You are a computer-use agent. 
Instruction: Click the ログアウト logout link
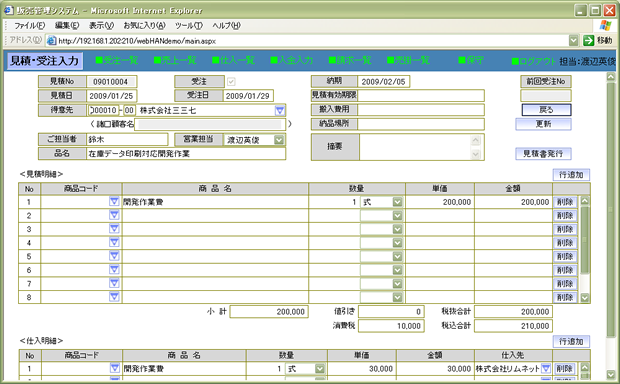(534, 61)
